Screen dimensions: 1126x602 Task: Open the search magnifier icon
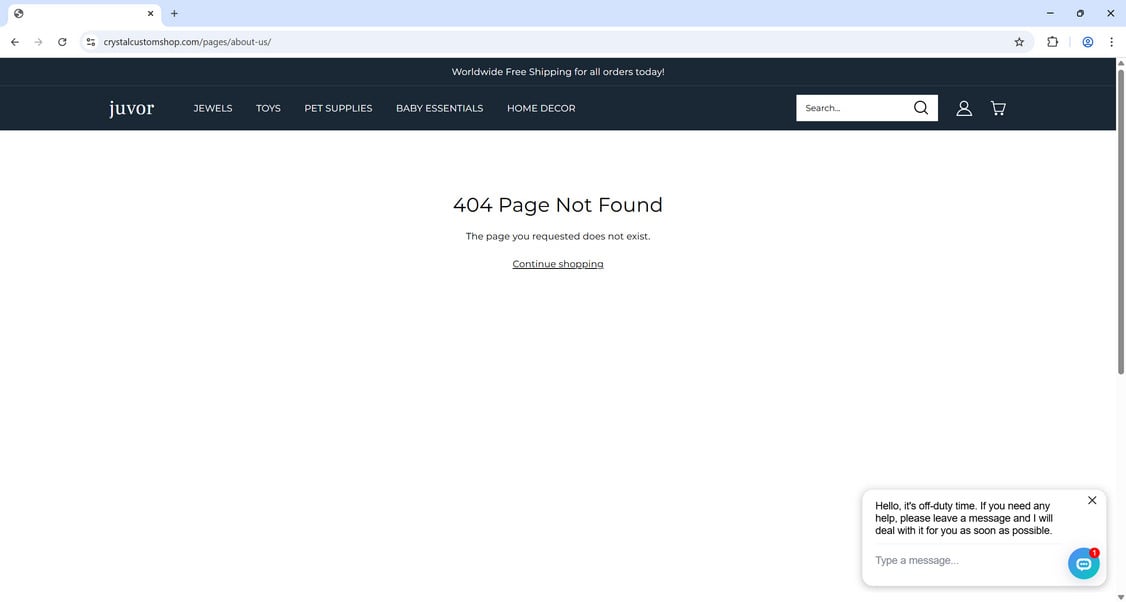(x=920, y=107)
